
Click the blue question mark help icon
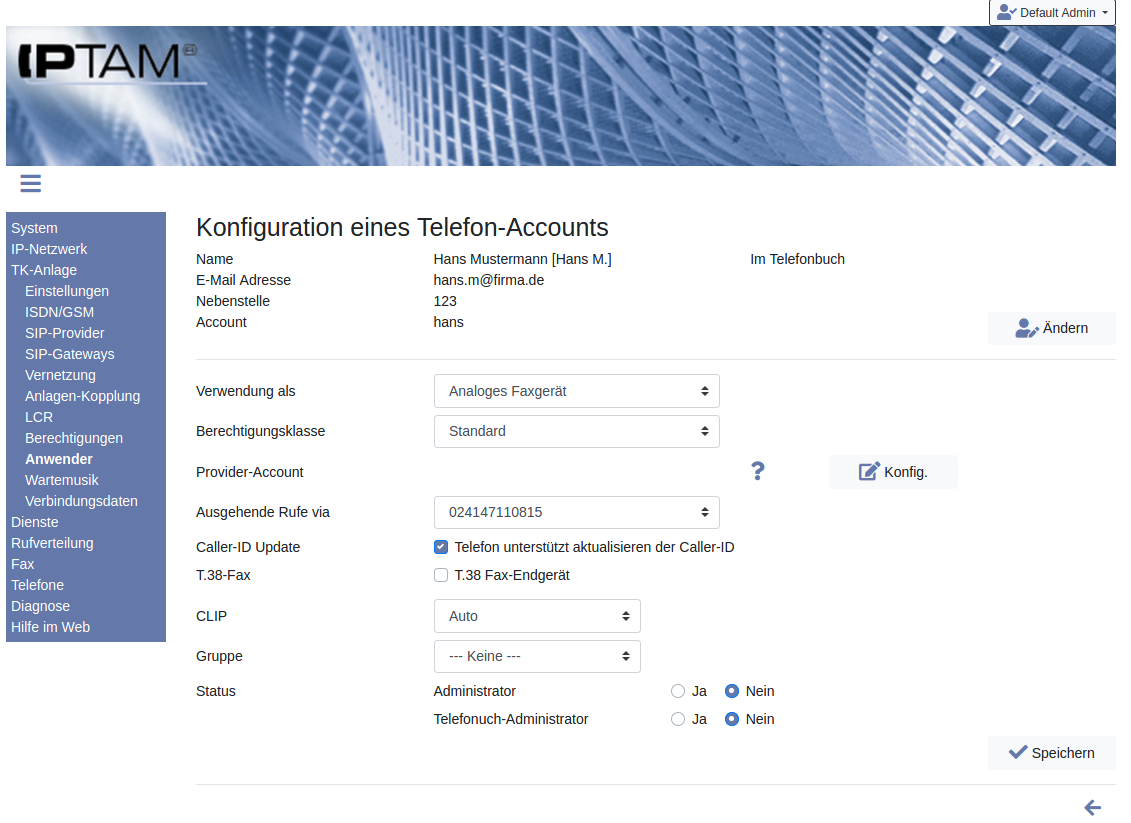coord(757,472)
